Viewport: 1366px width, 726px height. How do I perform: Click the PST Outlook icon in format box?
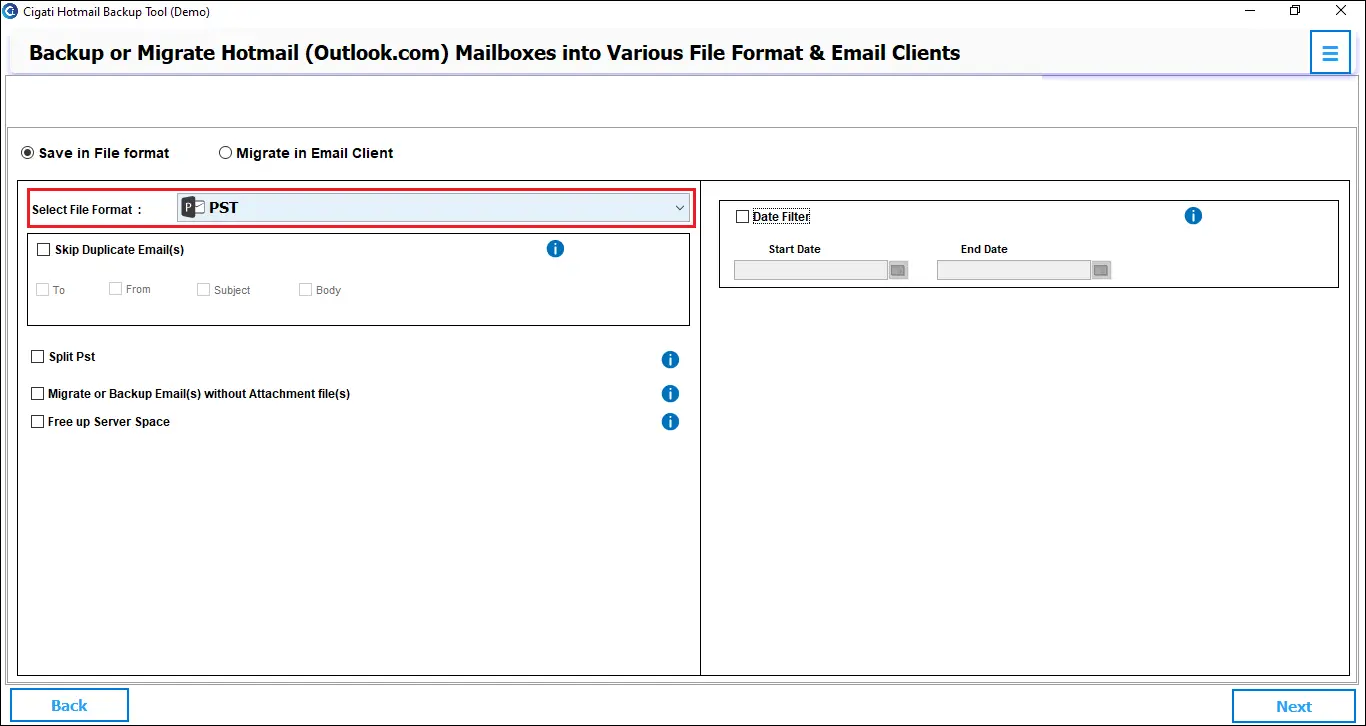tap(193, 207)
